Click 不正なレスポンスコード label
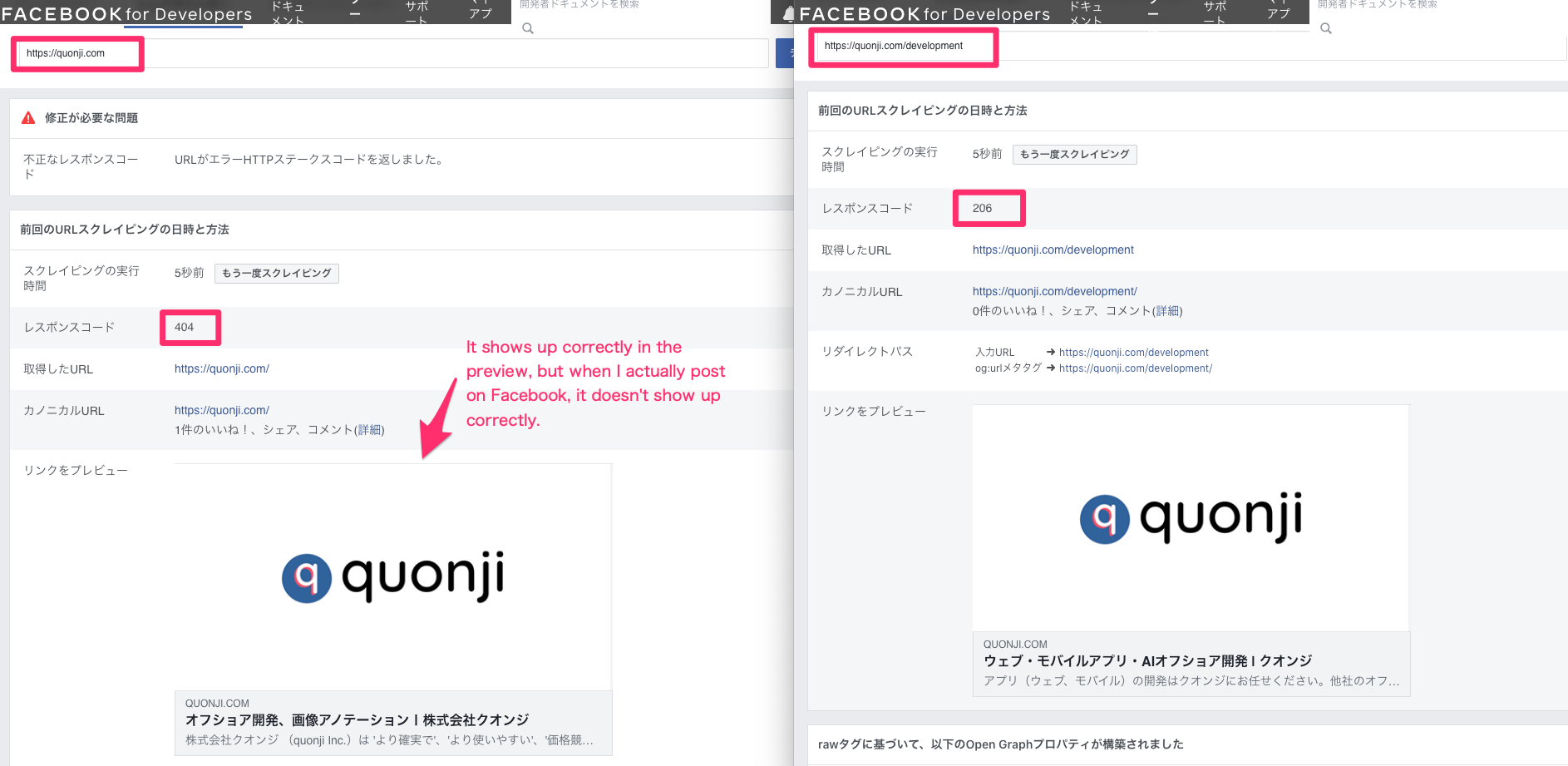This screenshot has height=766, width=1568. coord(81,167)
